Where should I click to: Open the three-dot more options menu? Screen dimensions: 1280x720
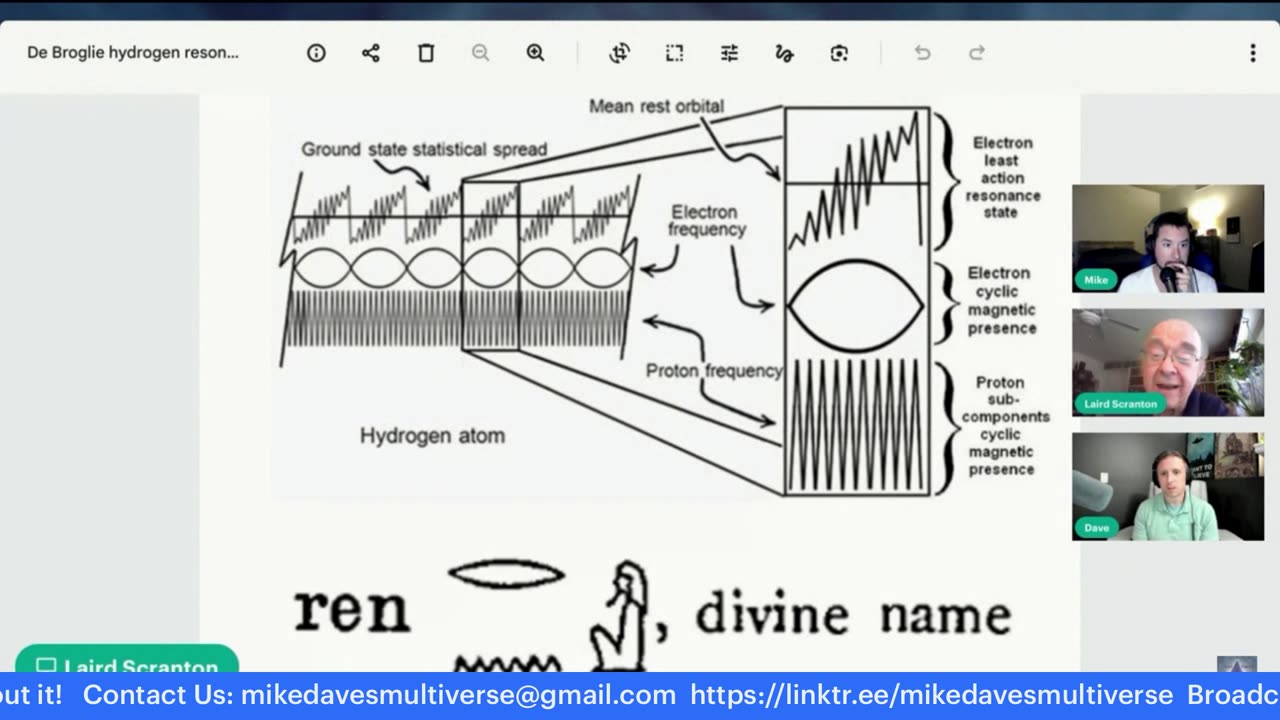click(1252, 53)
